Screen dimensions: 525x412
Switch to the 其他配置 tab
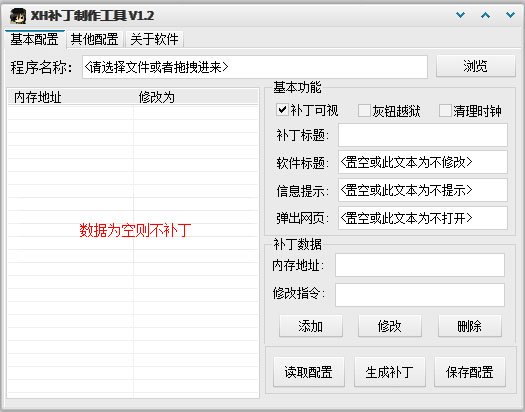95,39
